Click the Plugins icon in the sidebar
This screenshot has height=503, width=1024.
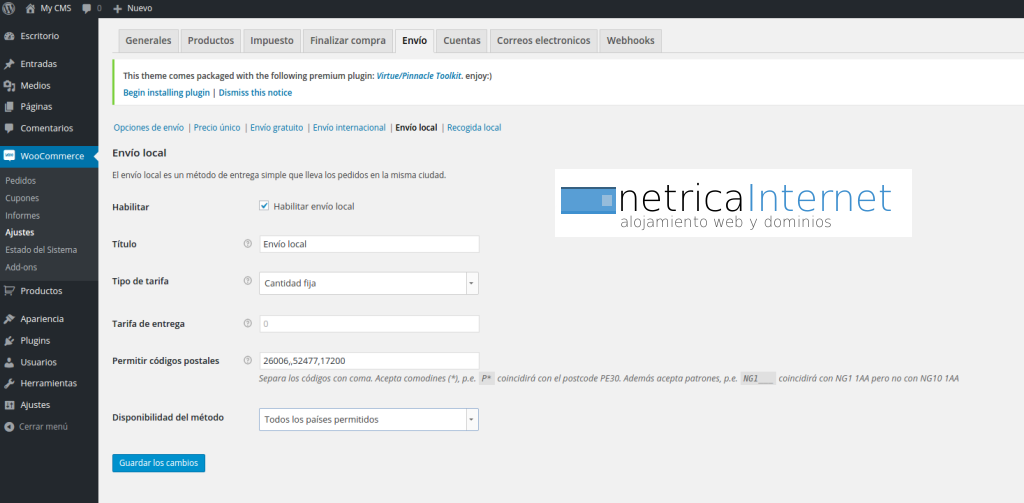(x=10, y=340)
